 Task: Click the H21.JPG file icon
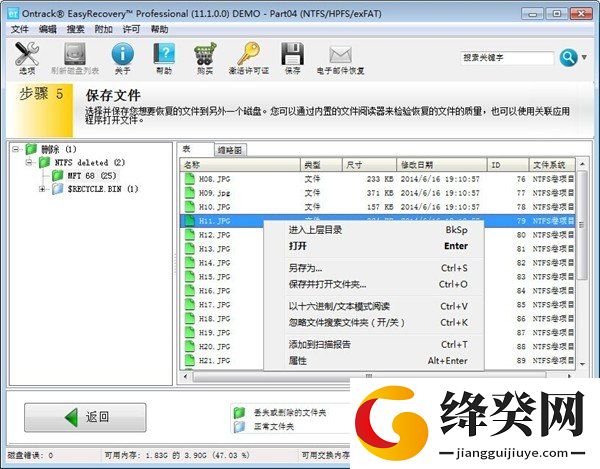(189, 360)
